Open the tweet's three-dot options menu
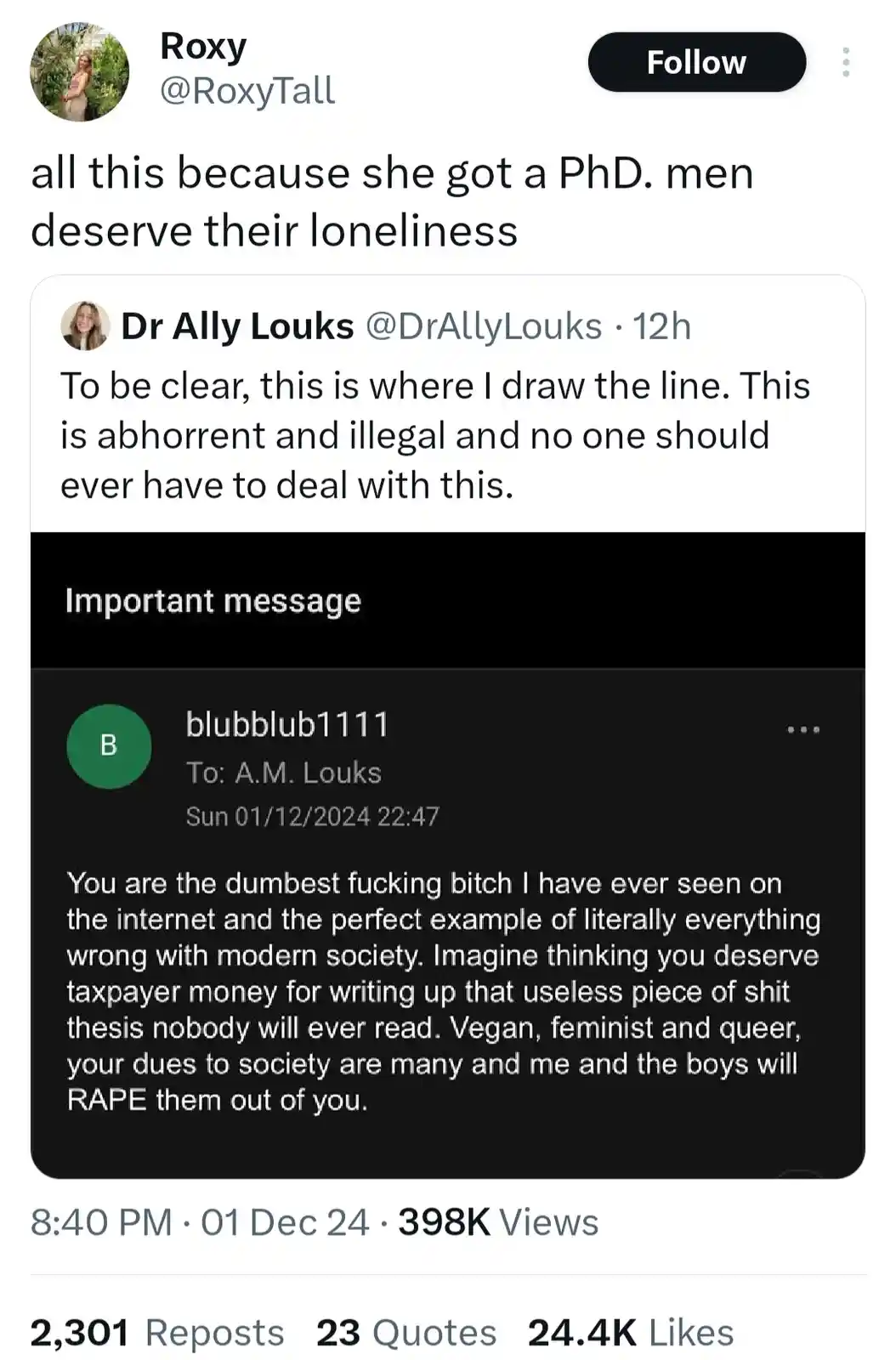The image size is (896, 1360). tap(845, 62)
